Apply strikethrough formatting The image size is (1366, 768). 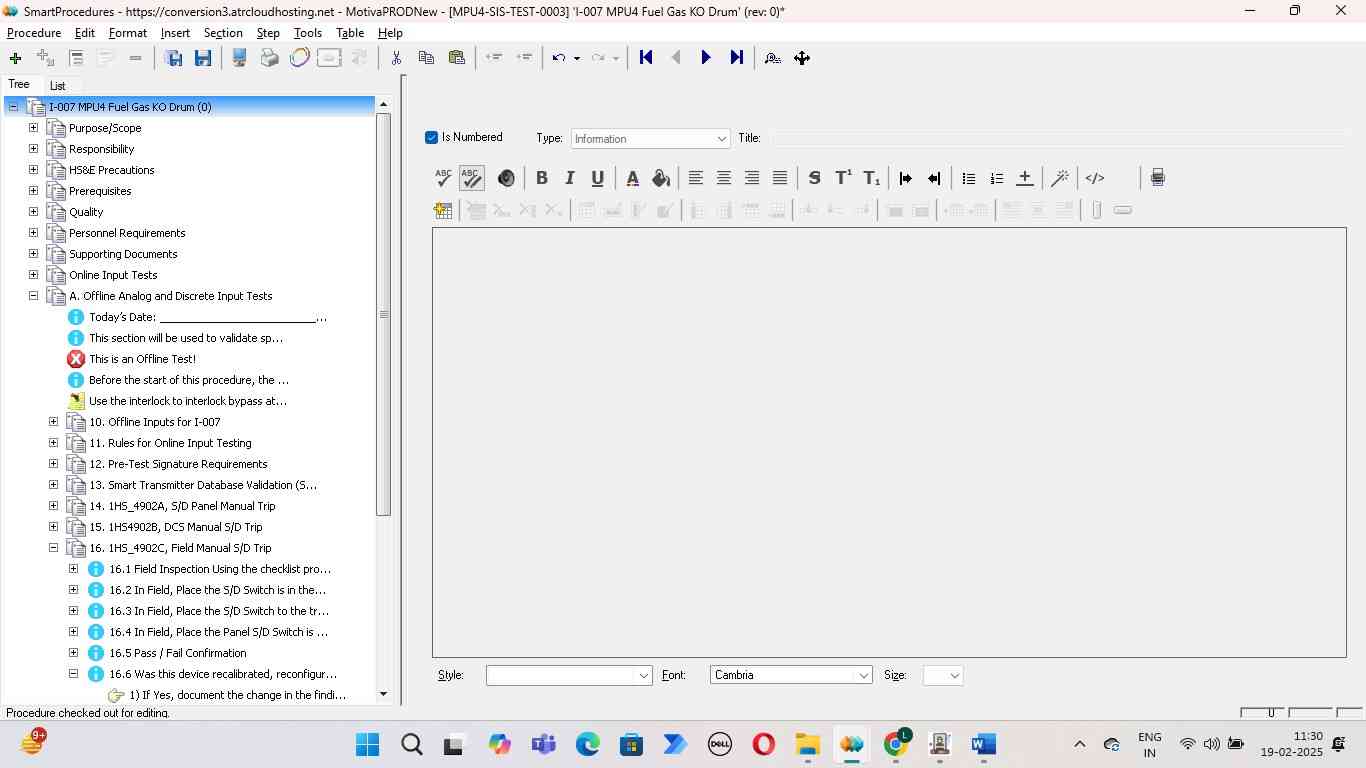tap(814, 178)
